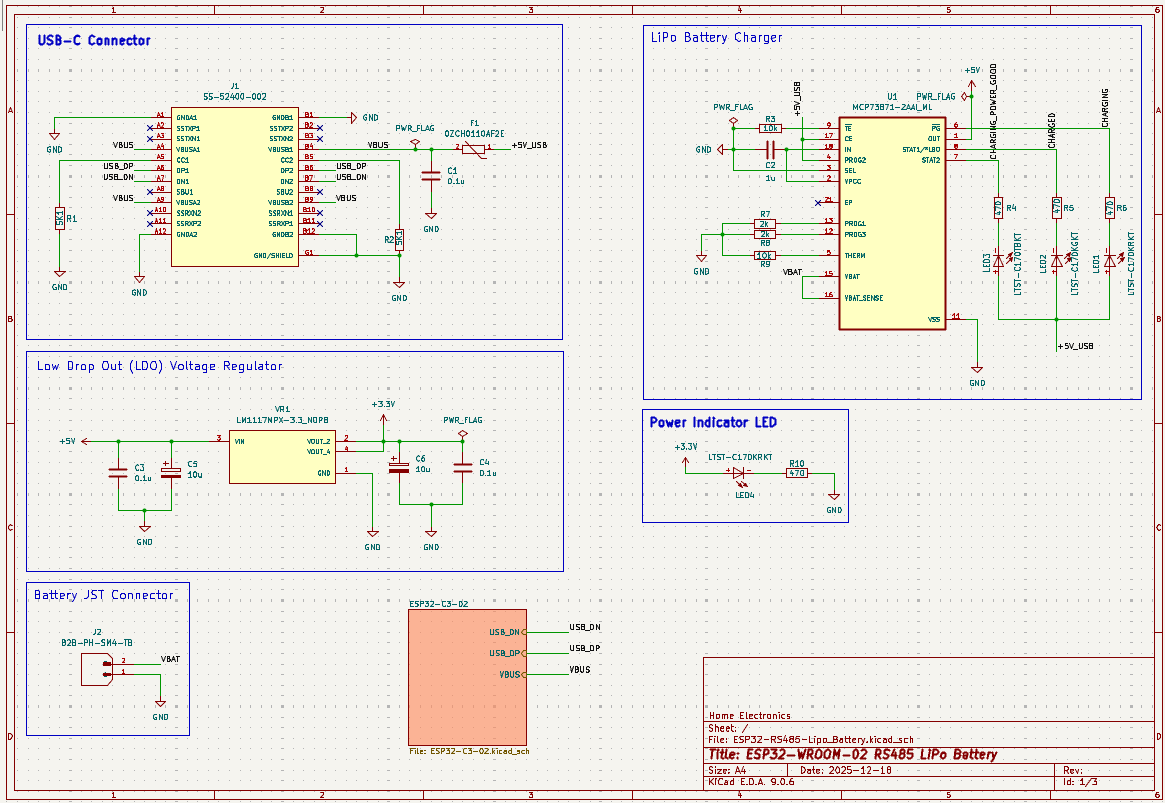This screenshot has width=1165, height=803.
Task: Select the JST battery connector J2
Action: [96, 668]
